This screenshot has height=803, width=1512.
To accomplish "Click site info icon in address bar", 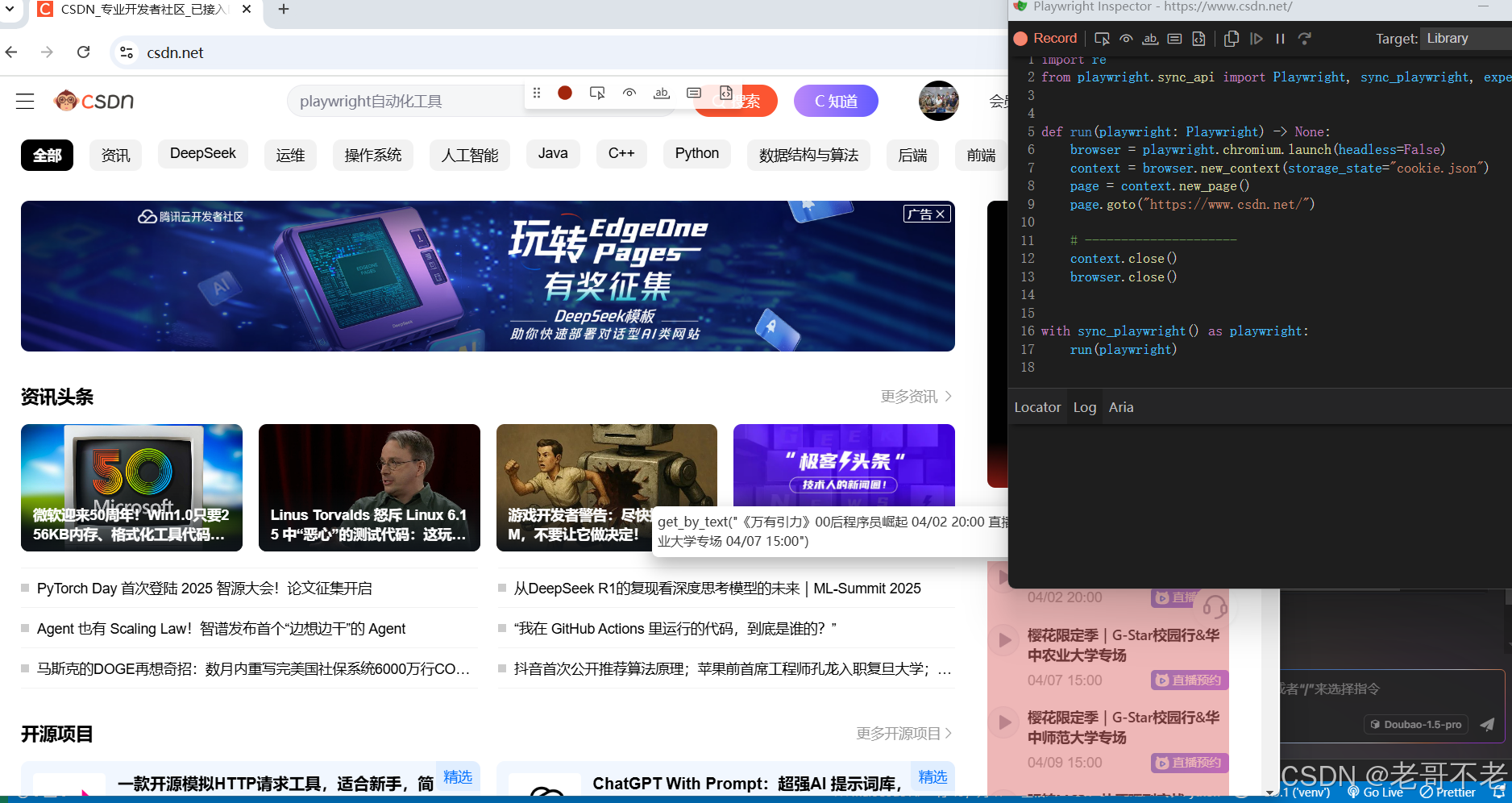I will pyautogui.click(x=127, y=52).
